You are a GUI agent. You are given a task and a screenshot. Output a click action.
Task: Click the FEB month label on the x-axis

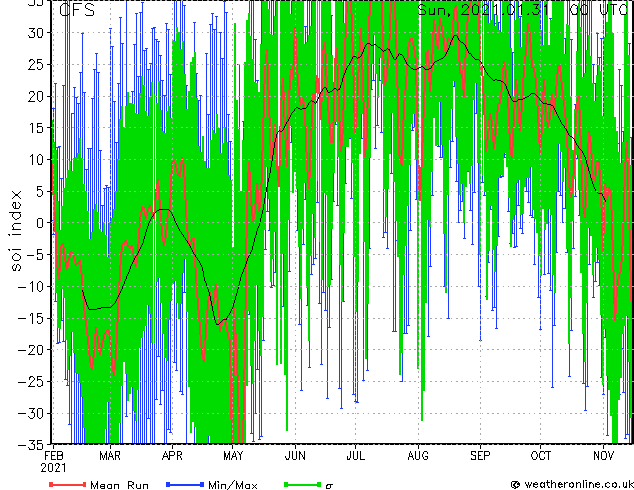[53, 456]
